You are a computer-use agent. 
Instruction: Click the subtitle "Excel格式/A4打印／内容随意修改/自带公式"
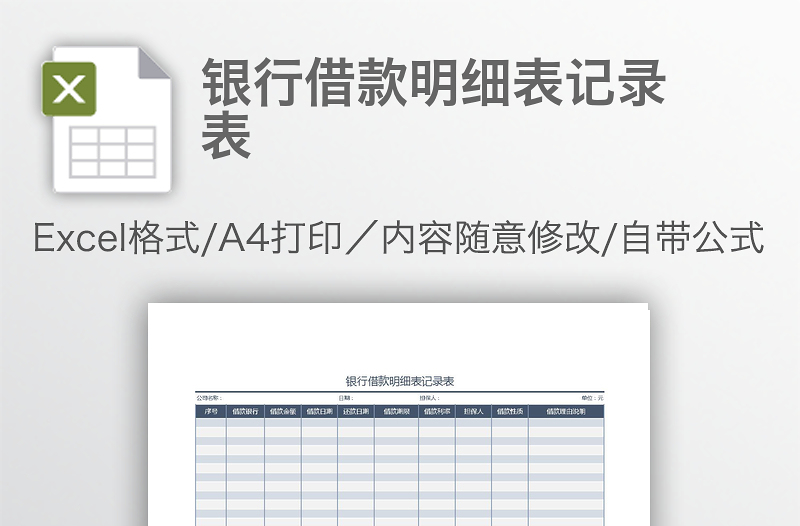(398, 237)
